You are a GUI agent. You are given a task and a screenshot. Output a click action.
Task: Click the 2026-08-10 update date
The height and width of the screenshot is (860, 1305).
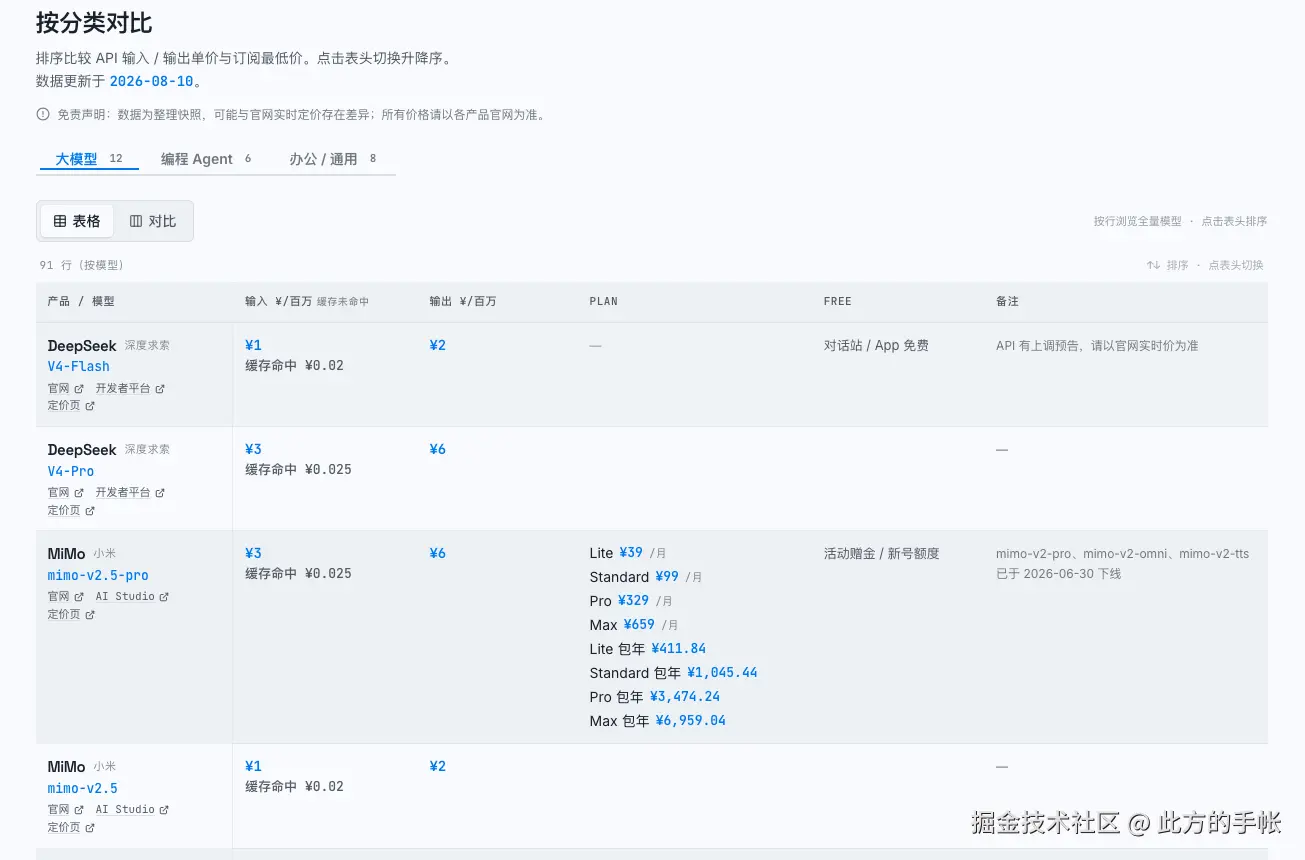click(152, 81)
